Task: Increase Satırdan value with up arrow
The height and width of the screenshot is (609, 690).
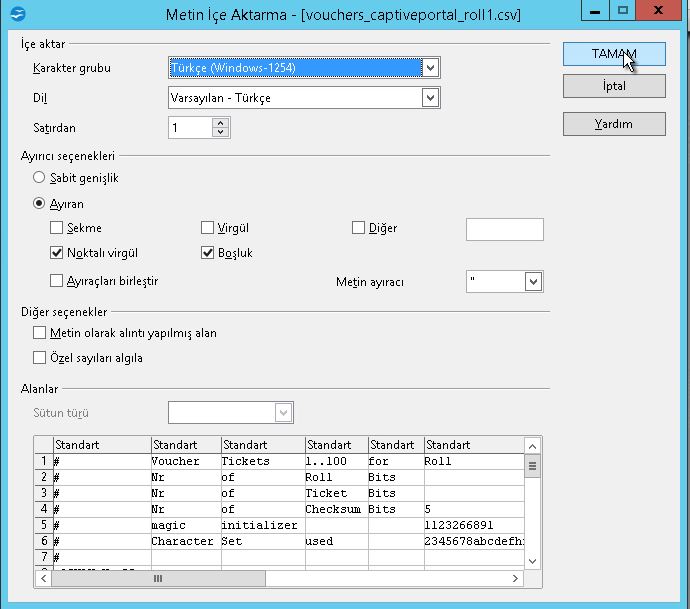Action: [x=221, y=123]
